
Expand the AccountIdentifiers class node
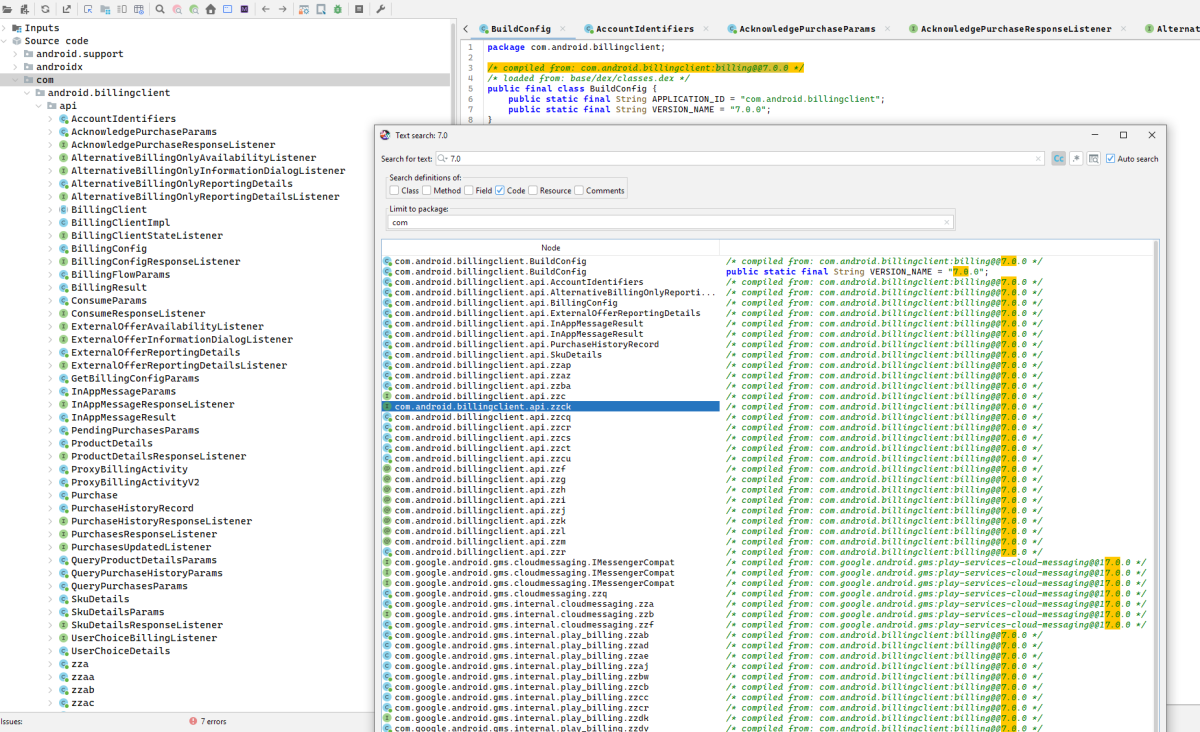(x=51, y=119)
